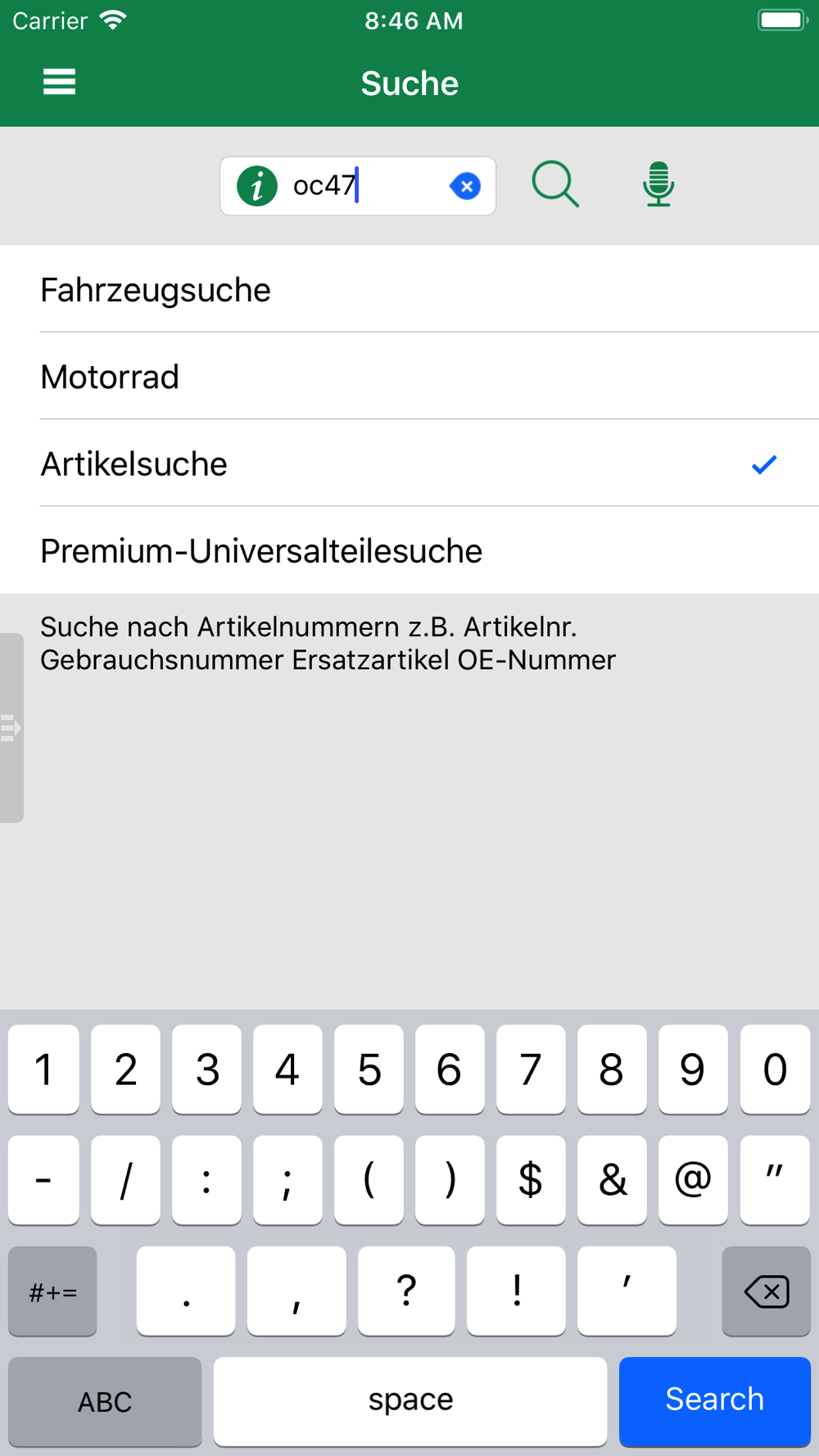Start voice input with the microphone icon
Screen dimensions: 819x1456
coord(658,184)
